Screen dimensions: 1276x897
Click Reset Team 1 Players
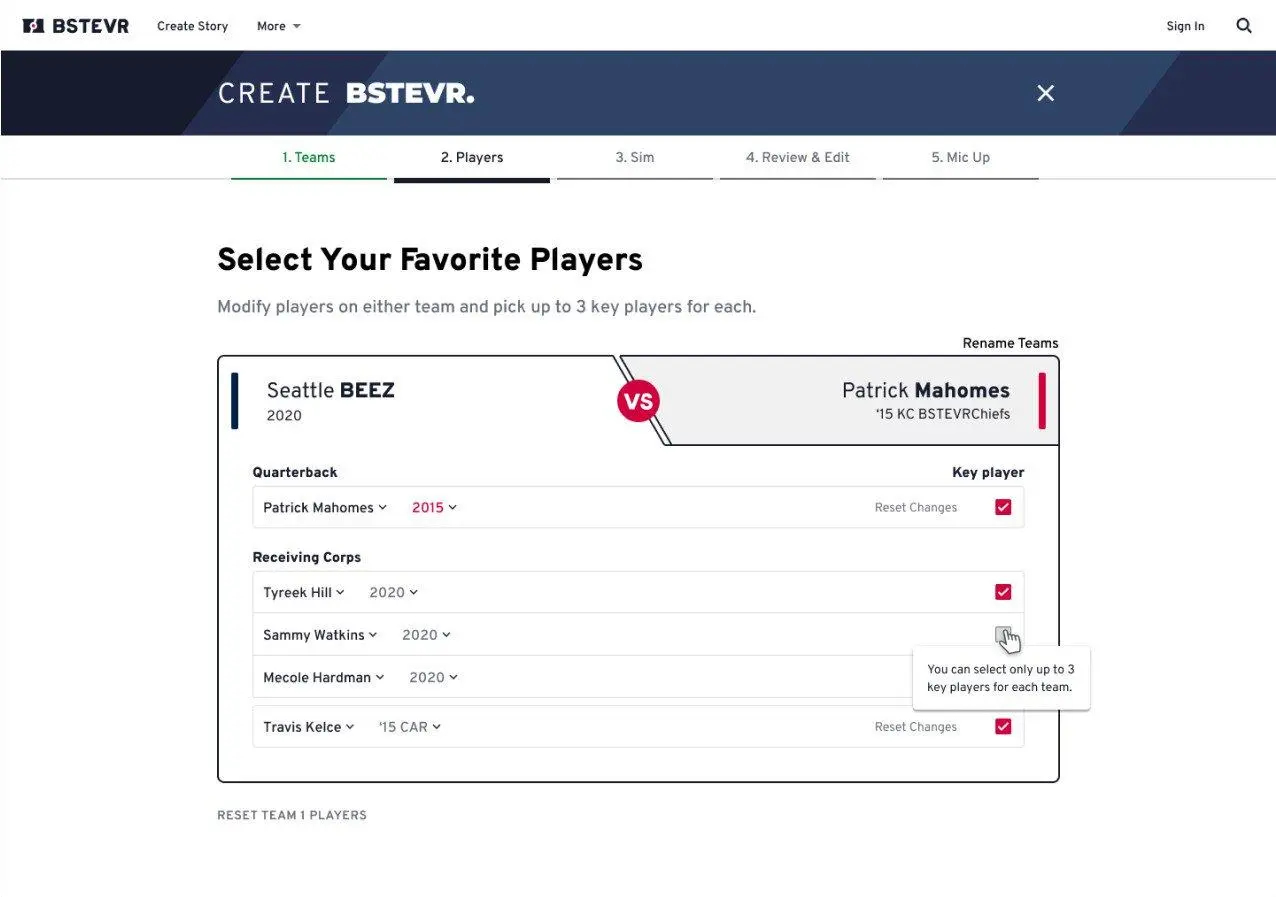(292, 815)
